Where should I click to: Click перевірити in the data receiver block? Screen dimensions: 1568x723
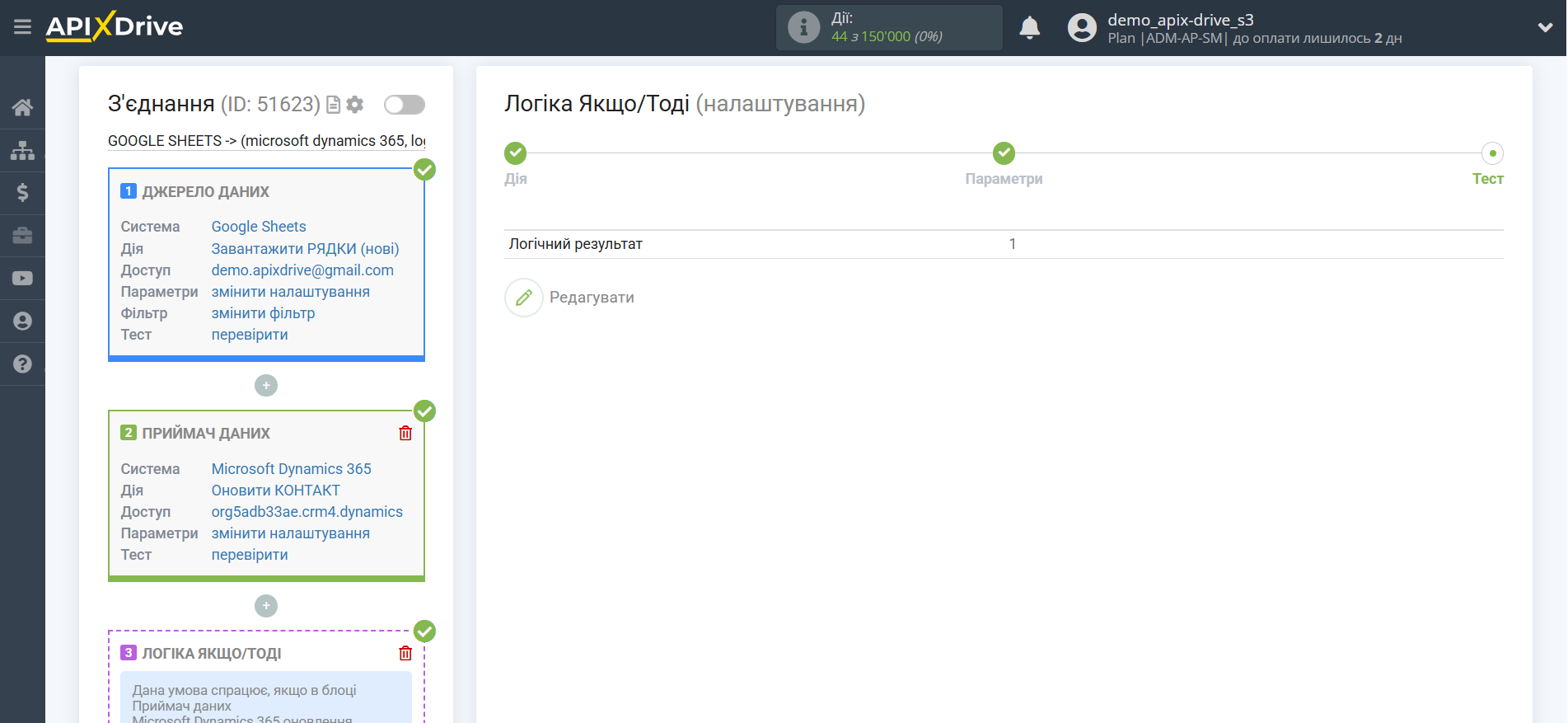click(250, 555)
